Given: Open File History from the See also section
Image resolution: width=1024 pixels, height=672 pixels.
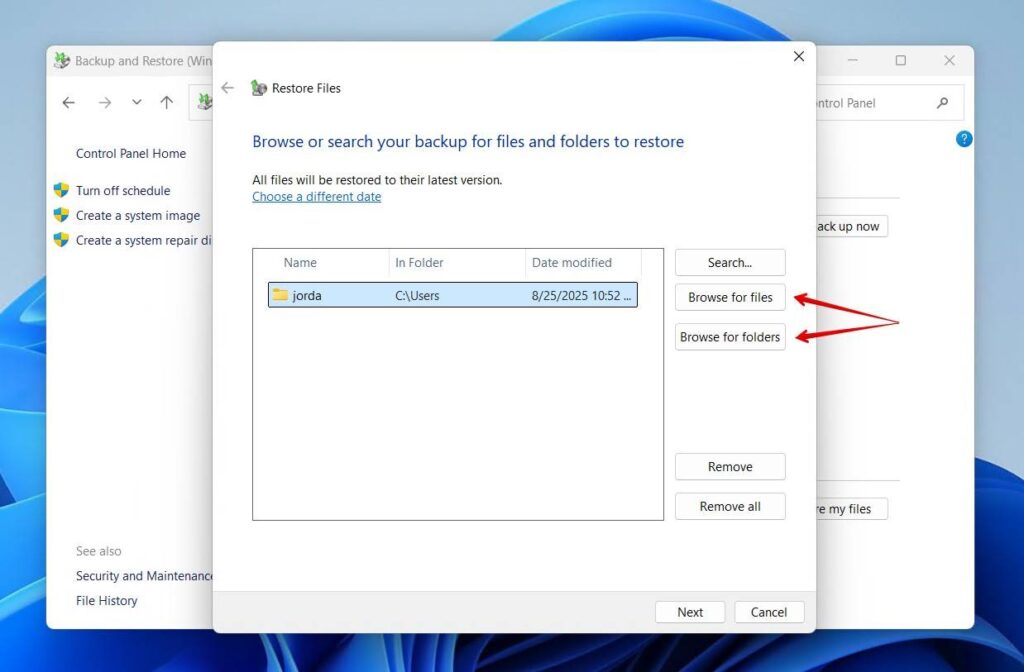Looking at the screenshot, I should coord(106,600).
